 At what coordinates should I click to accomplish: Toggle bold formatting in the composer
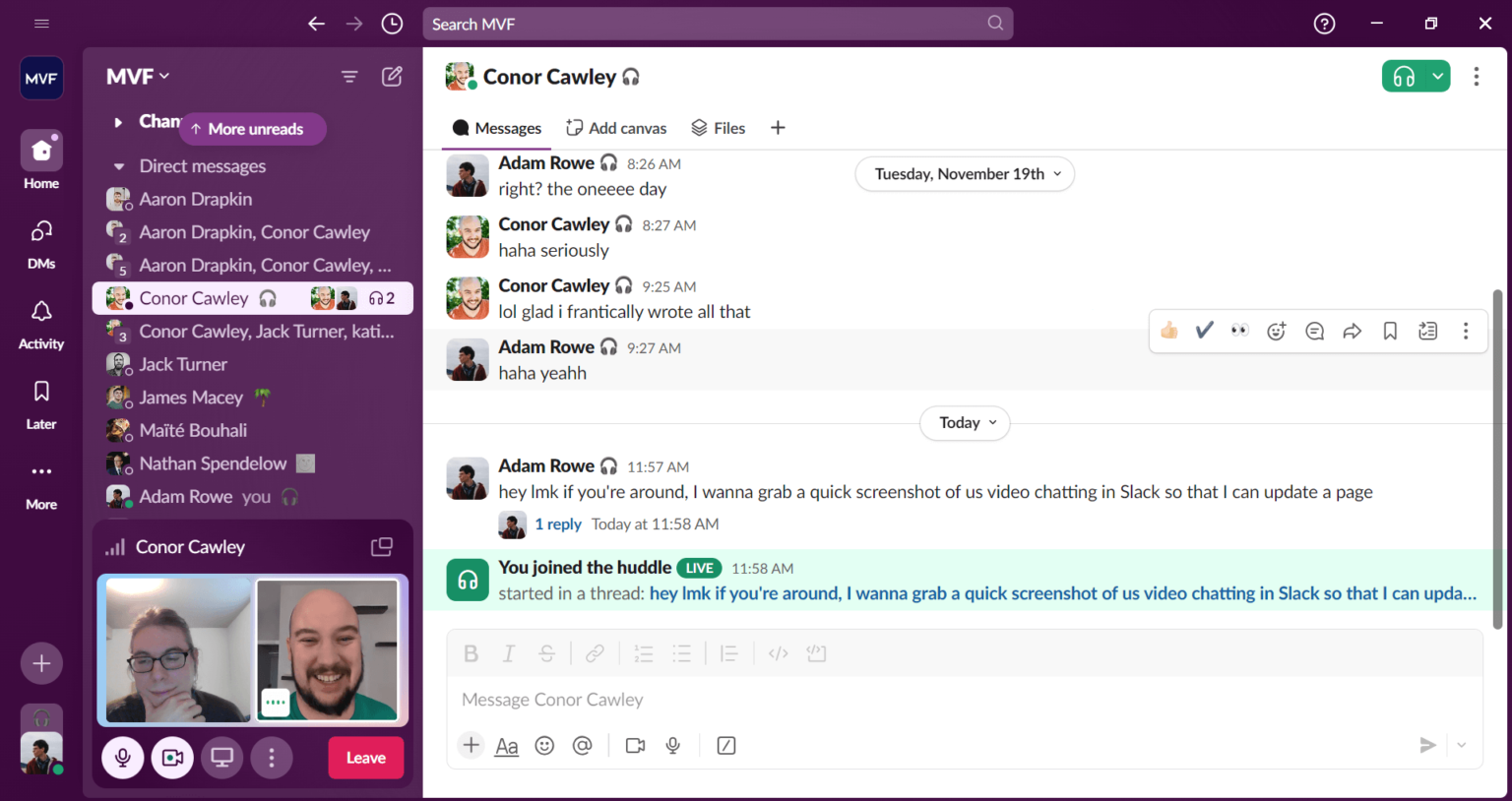(x=471, y=652)
